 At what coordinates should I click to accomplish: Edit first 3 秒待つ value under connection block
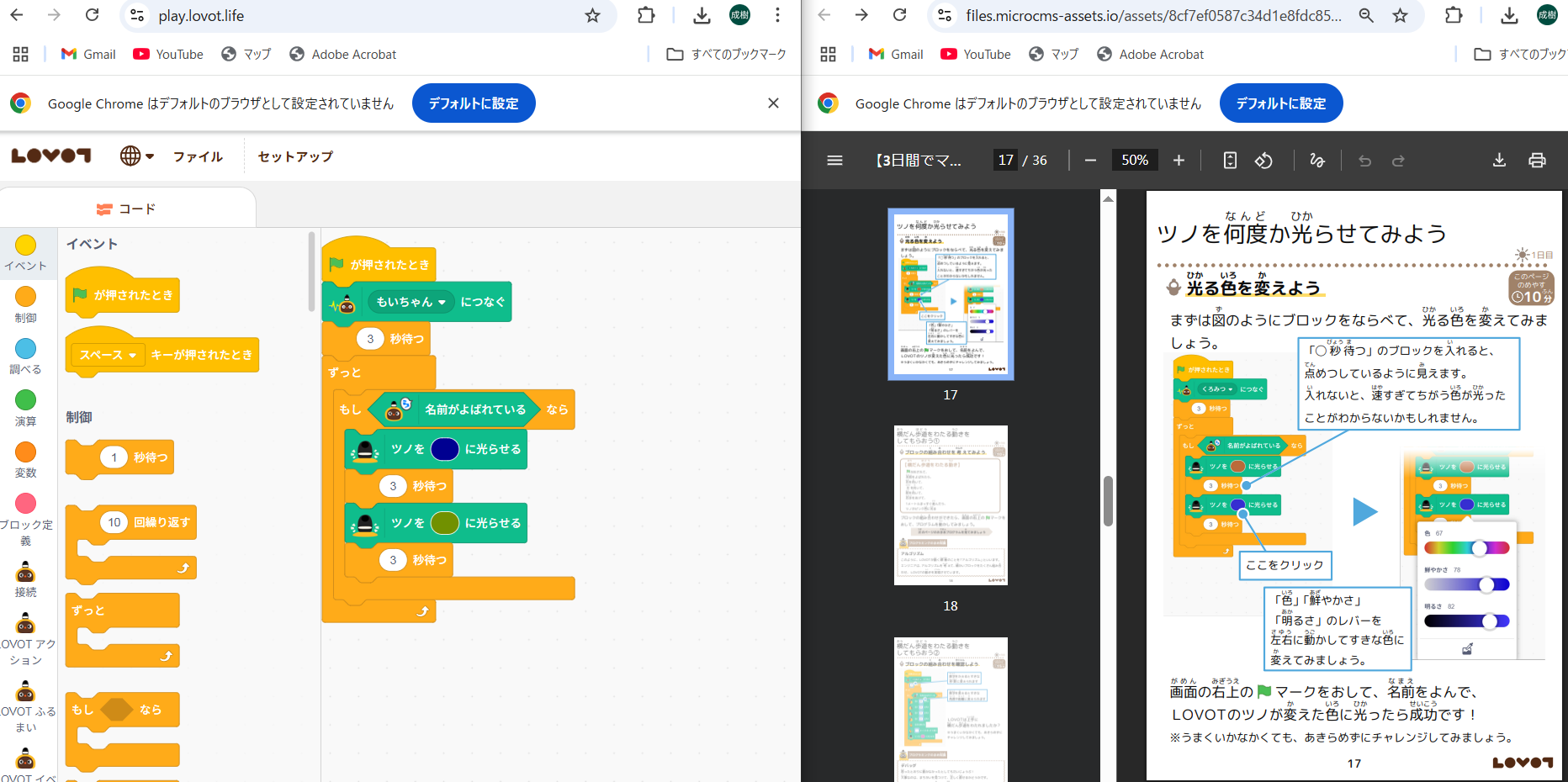370,339
